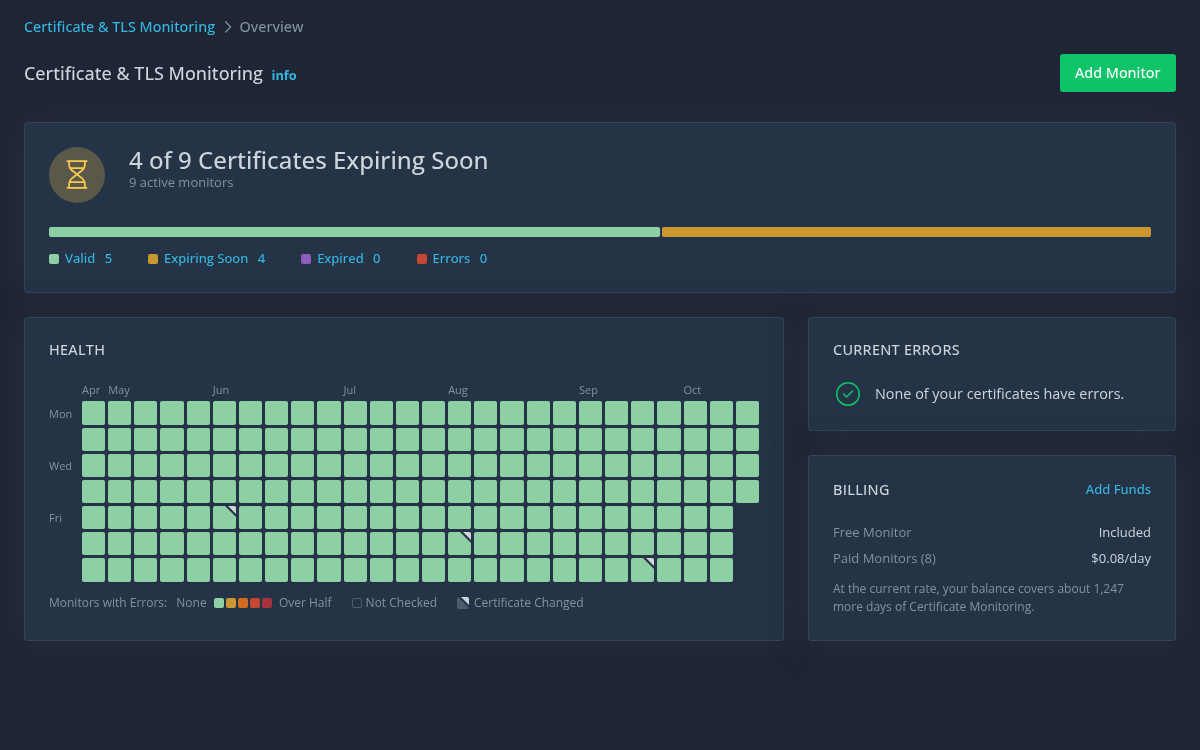Filter by Expiring Soon 4 certificates
The width and height of the screenshot is (1200, 750).
tap(207, 259)
